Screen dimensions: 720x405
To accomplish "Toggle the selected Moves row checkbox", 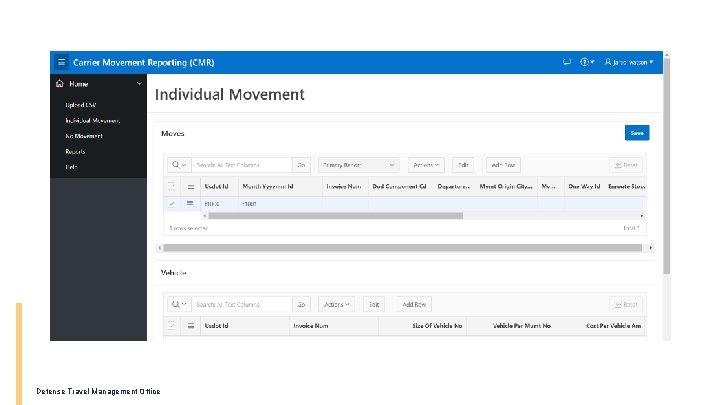I will 171,203.
